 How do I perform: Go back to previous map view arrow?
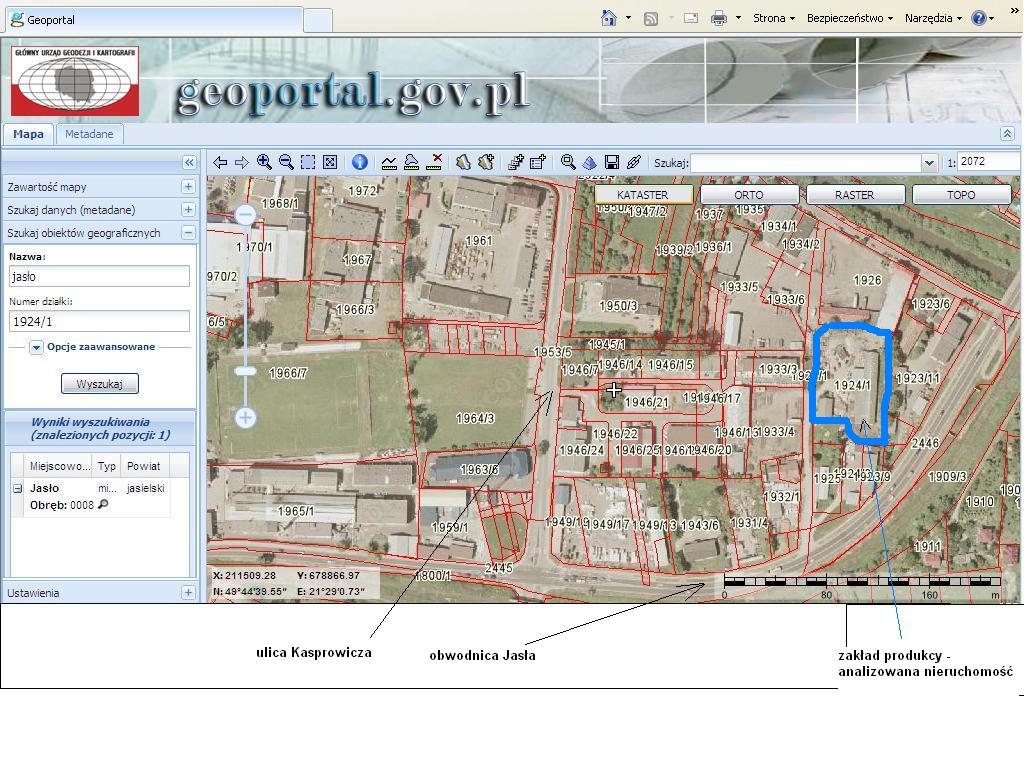pos(220,162)
